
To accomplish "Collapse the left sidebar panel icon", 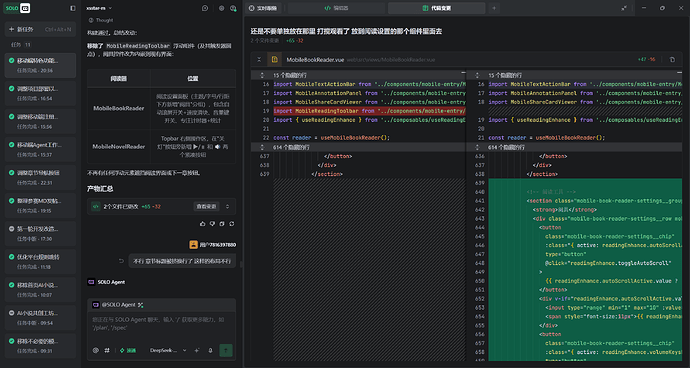I will [73, 8].
